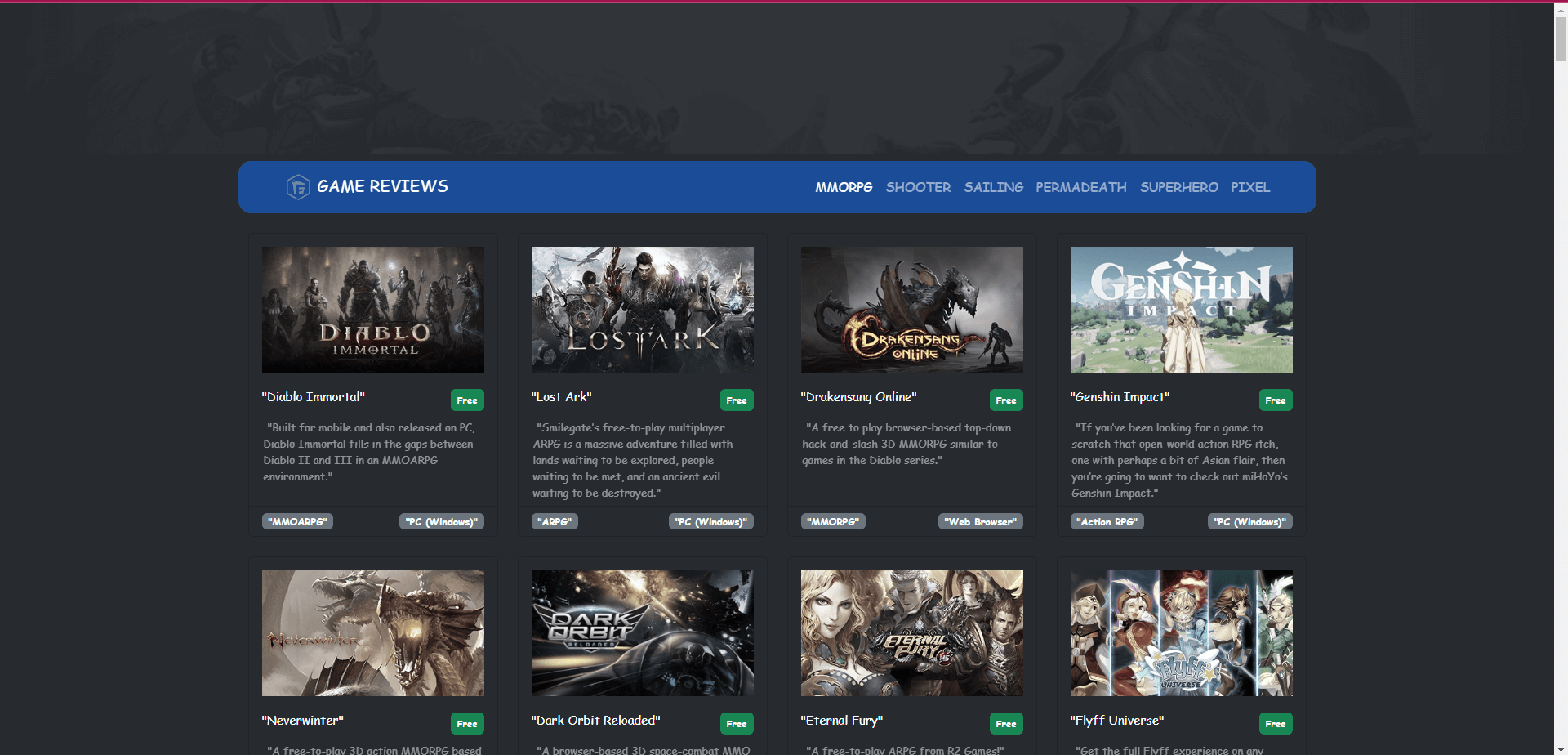Image resolution: width=1568 pixels, height=755 pixels.
Task: Click the scrollbar down arrow
Action: tap(1561, 748)
